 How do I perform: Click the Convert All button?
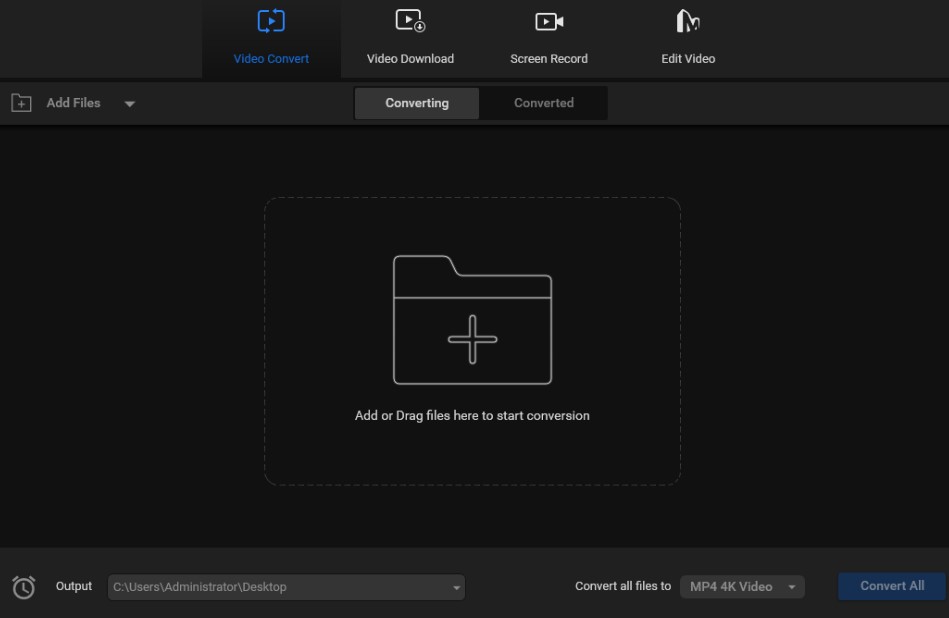[x=892, y=586]
